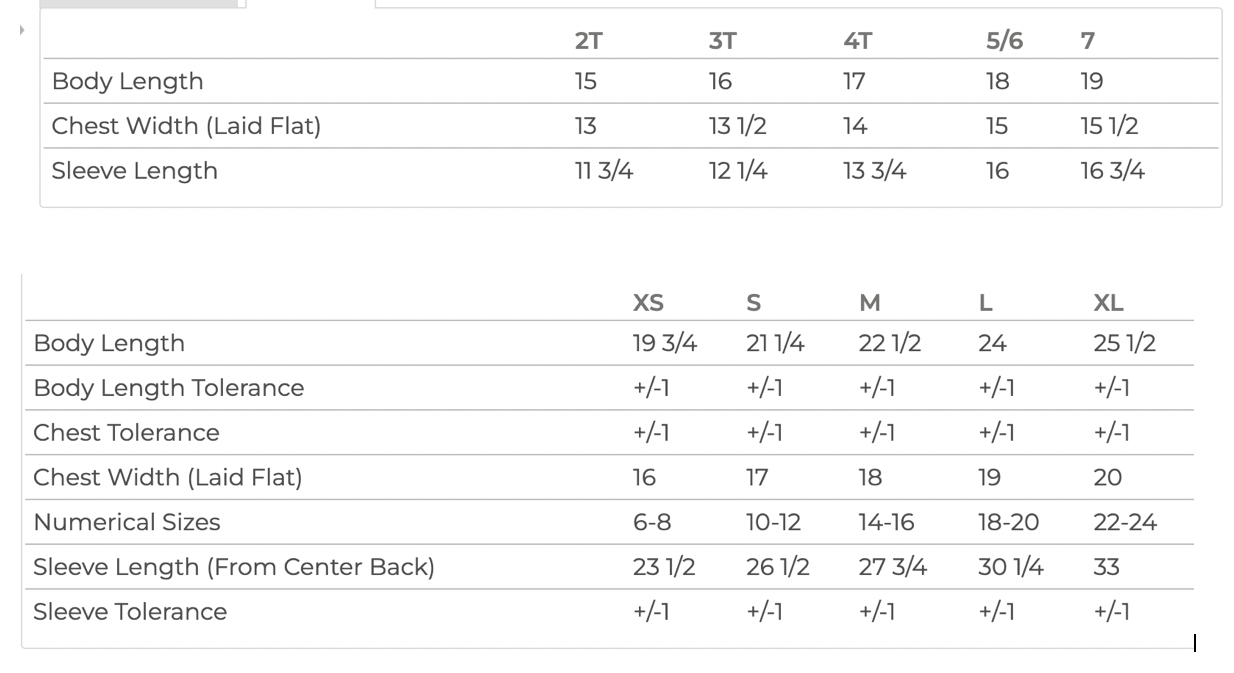This screenshot has height=673, width=1234.
Task: Click the 30 1/4 sleeve length value
Action: click(x=1010, y=567)
